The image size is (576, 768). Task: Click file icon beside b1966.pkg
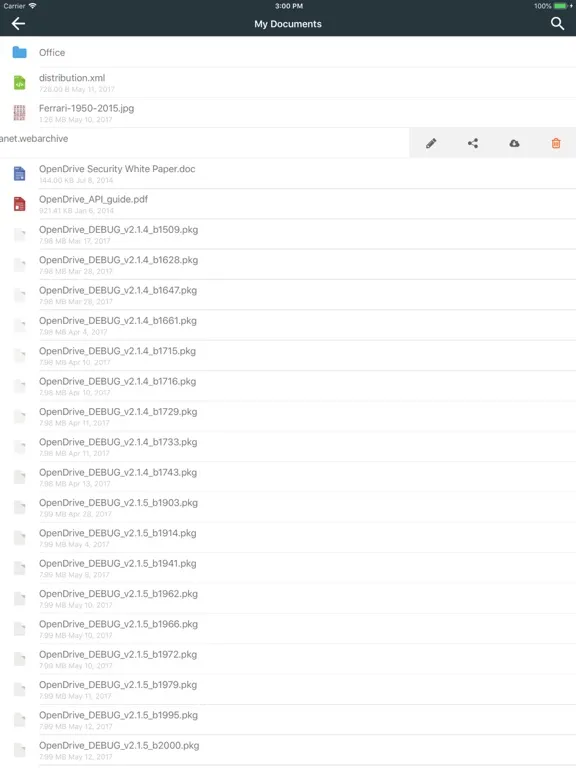(20, 629)
